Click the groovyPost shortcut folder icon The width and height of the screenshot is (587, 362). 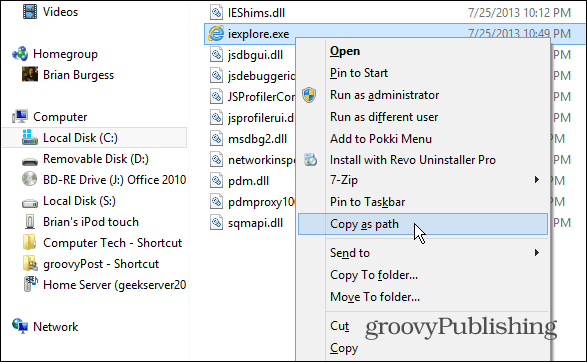[30, 263]
